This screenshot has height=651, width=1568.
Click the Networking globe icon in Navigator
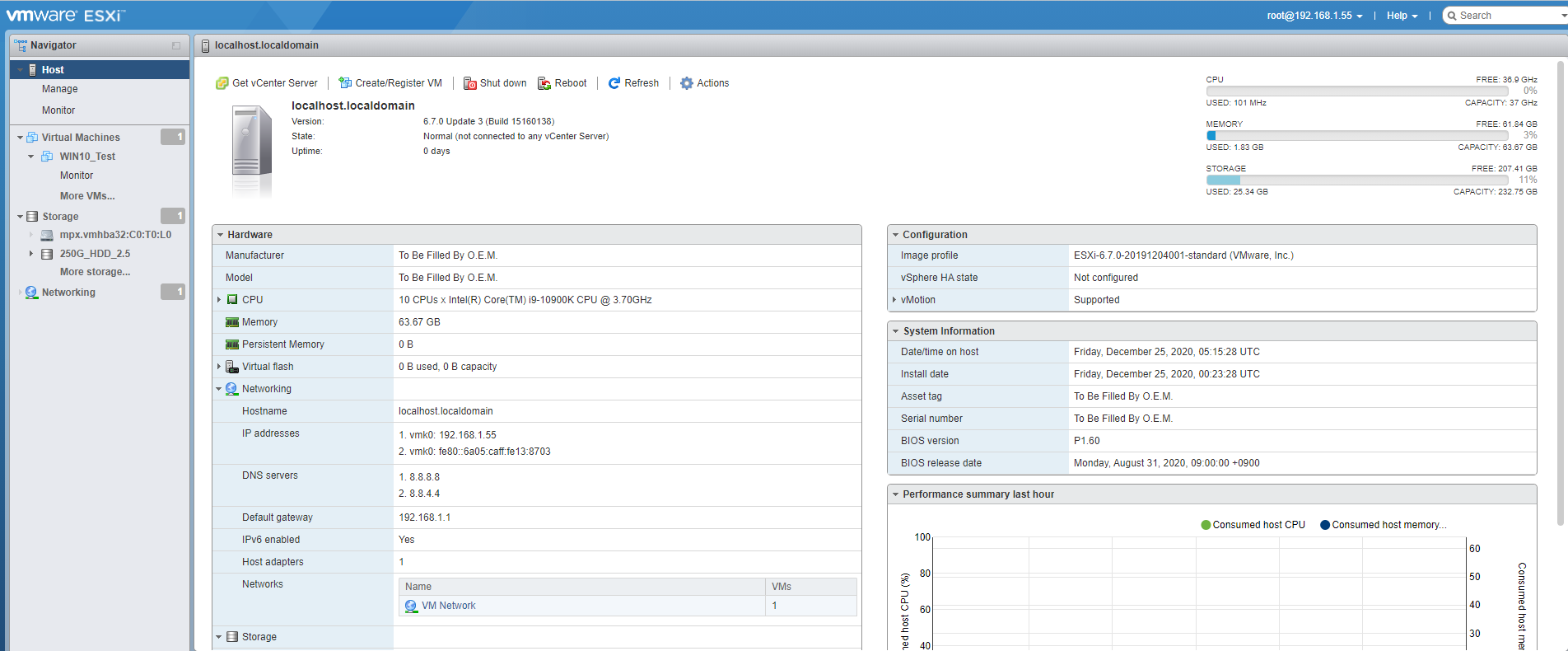[x=31, y=293]
